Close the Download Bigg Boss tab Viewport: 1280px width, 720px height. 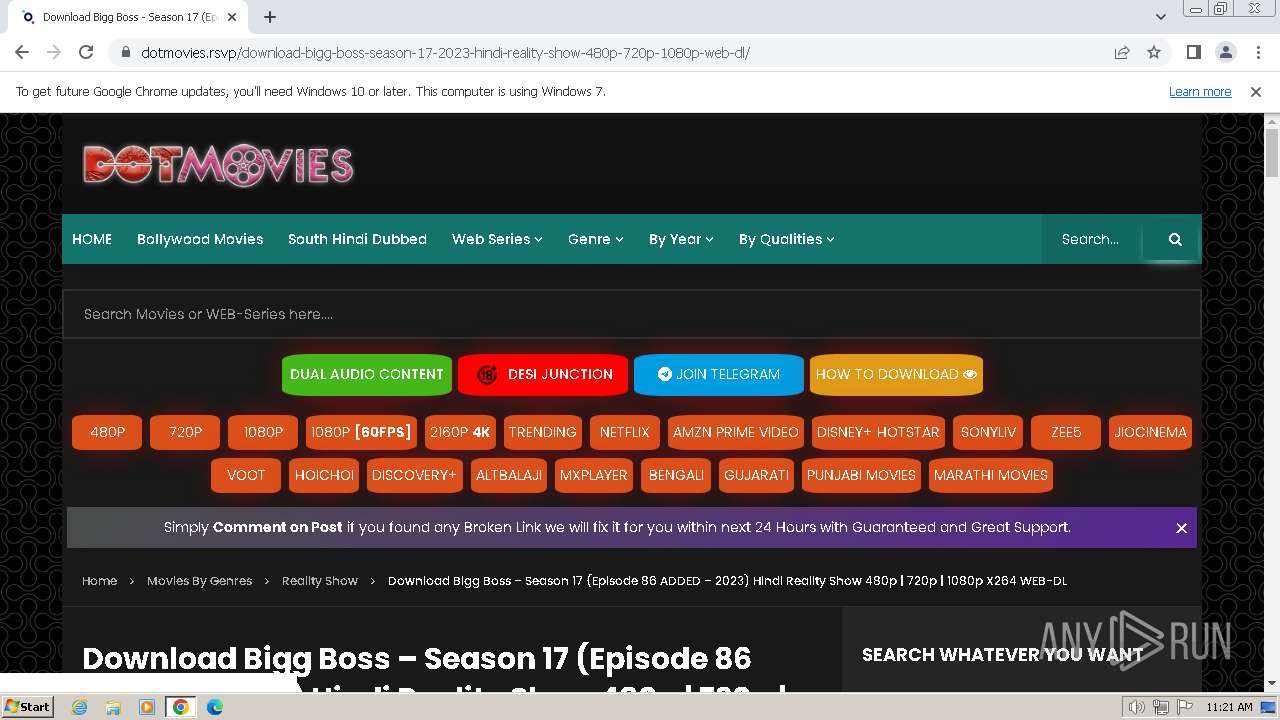pyautogui.click(x=233, y=17)
